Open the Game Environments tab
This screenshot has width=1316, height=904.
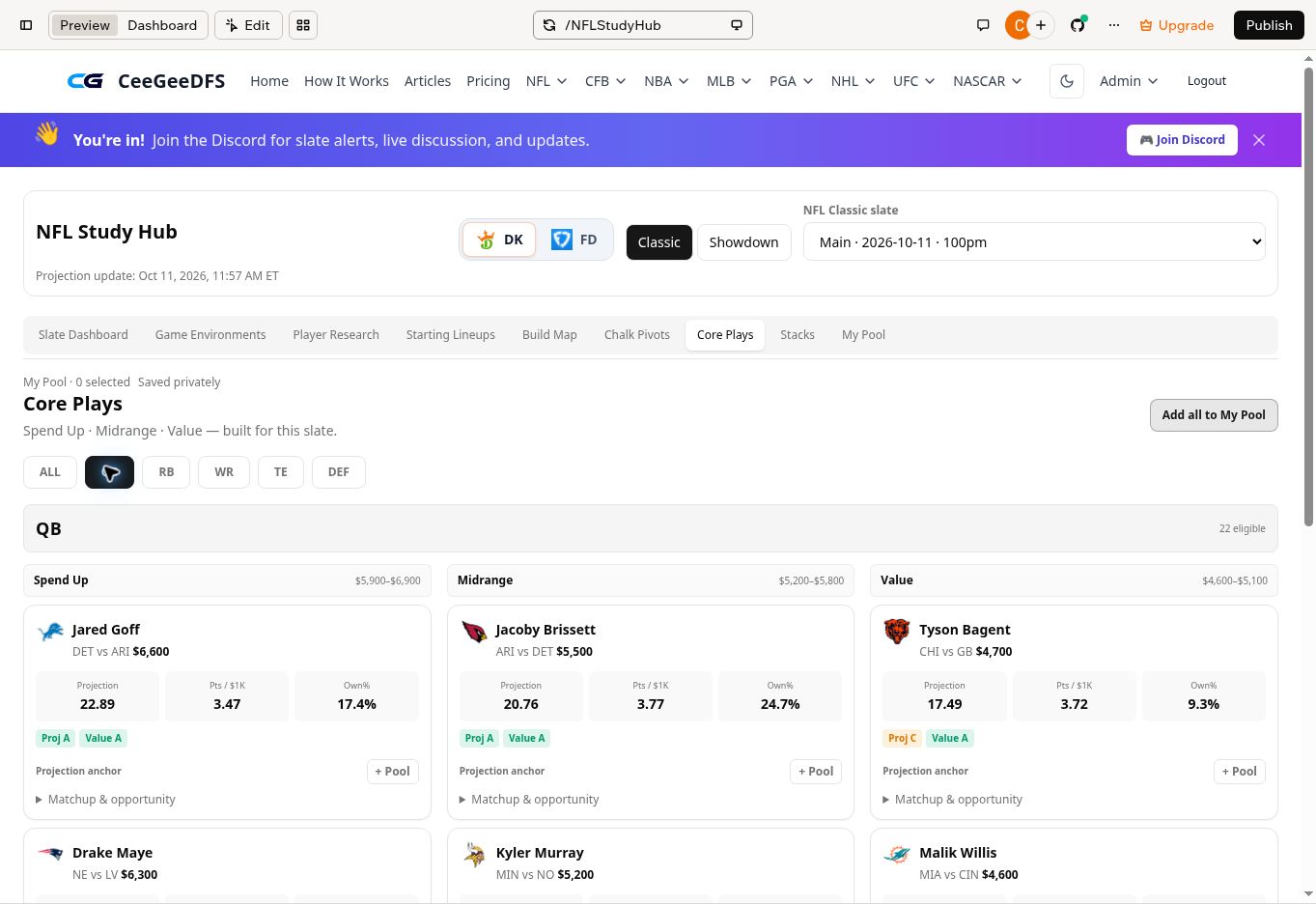click(x=210, y=335)
